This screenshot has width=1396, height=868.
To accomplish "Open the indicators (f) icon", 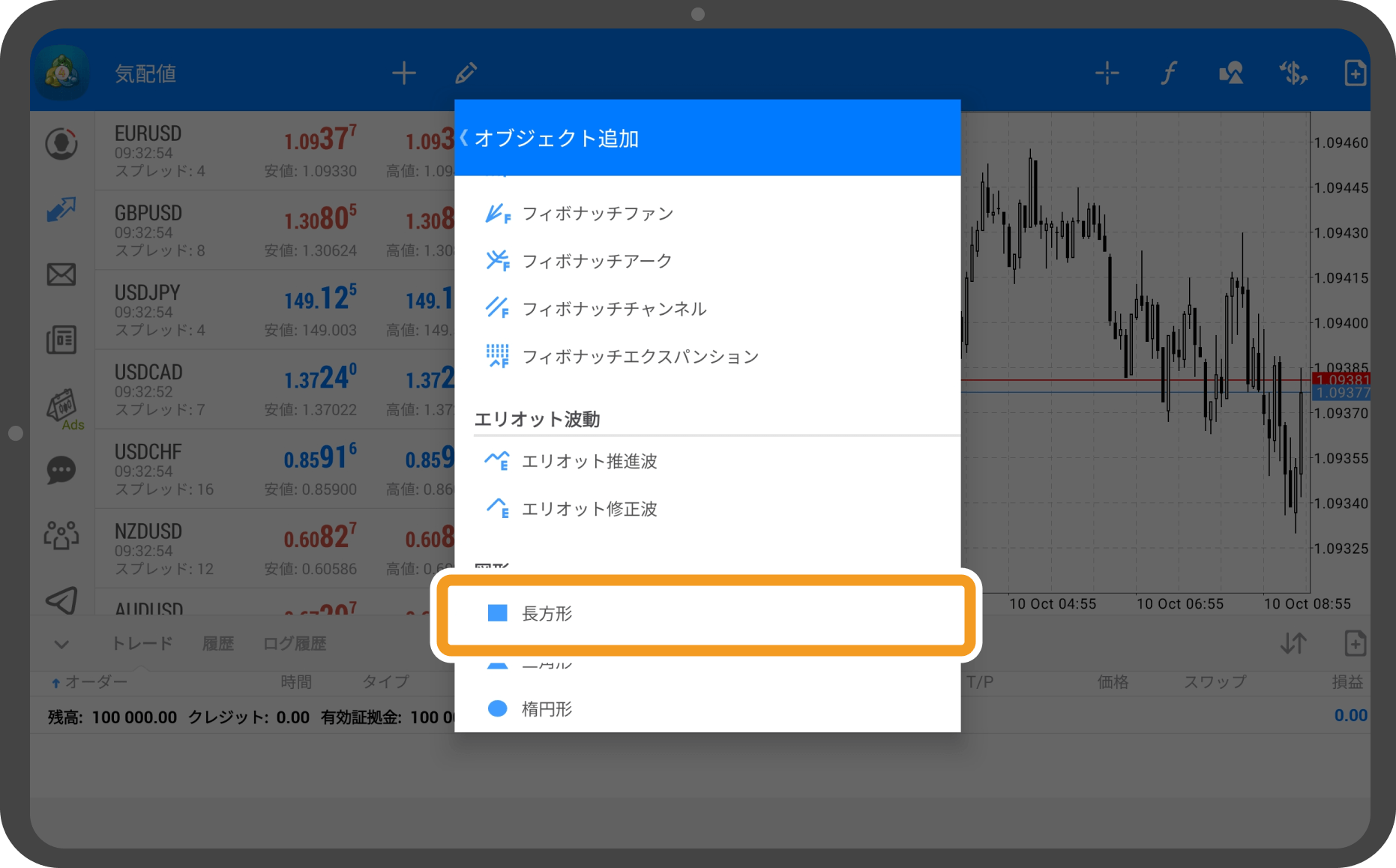I will (1167, 73).
